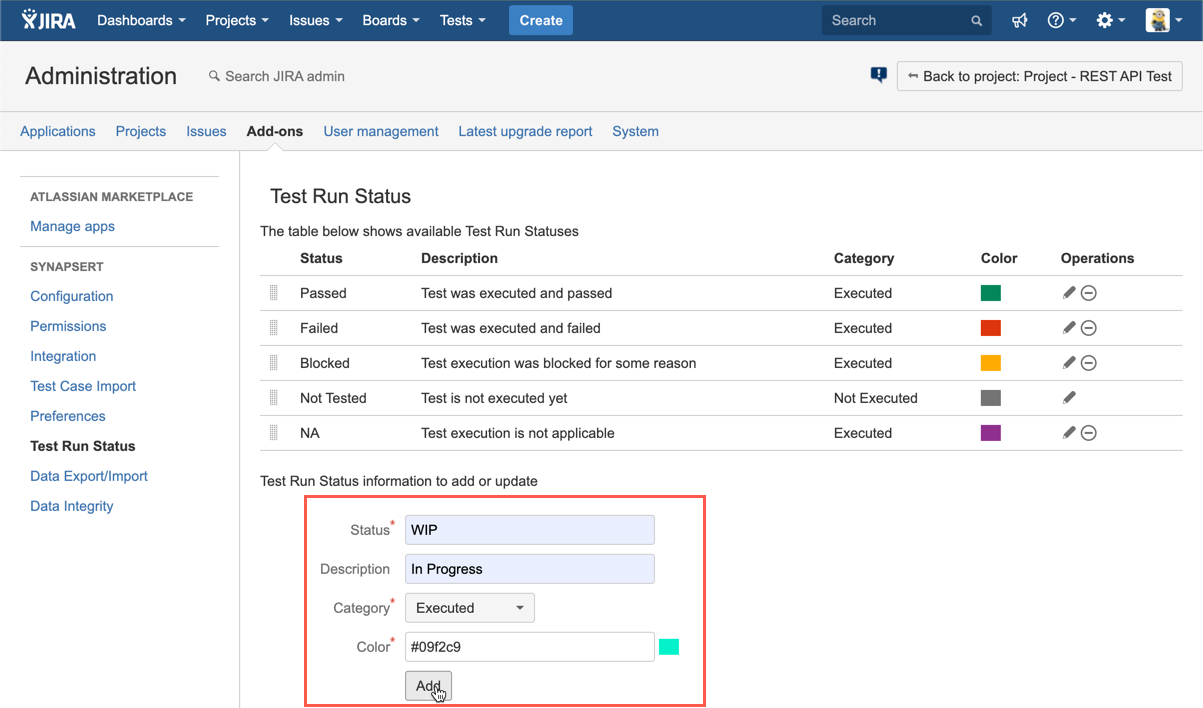Expand the help question mark menu

pos(1061,20)
